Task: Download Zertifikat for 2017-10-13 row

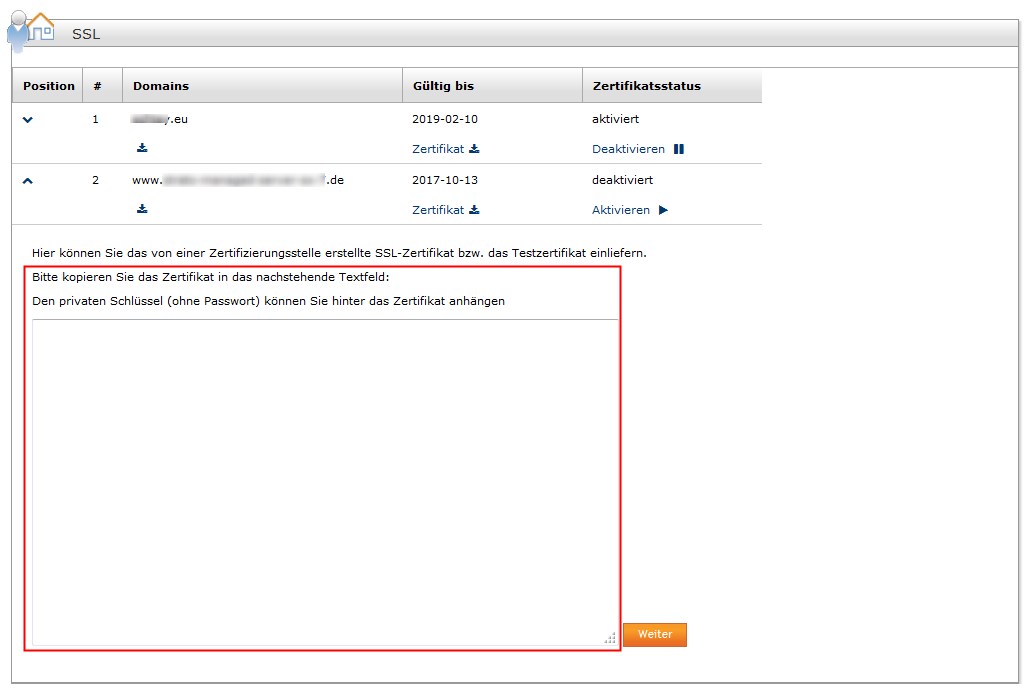Action: tap(445, 210)
